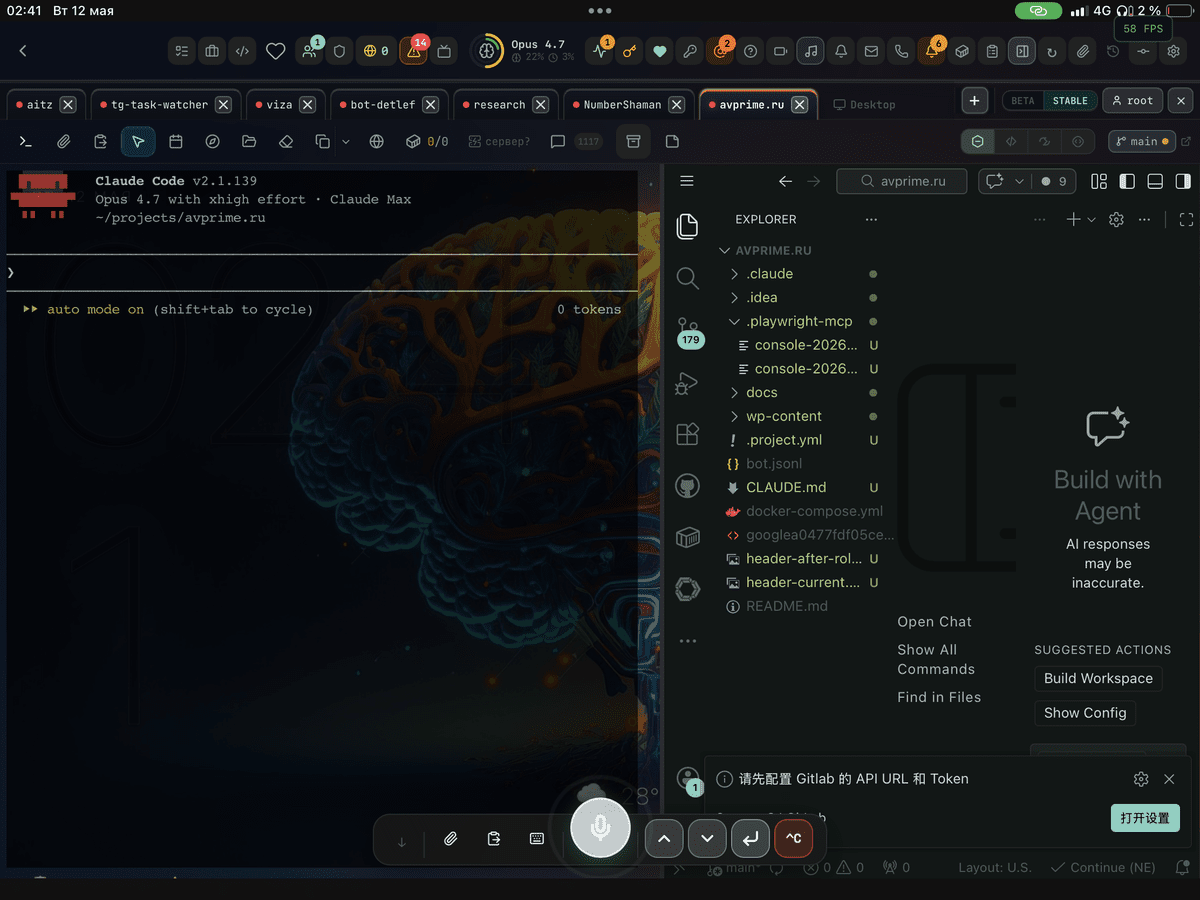Screen dimensions: 1200x900
Task: Click the activity pulse icon with the 1 badge
Action: (600, 51)
